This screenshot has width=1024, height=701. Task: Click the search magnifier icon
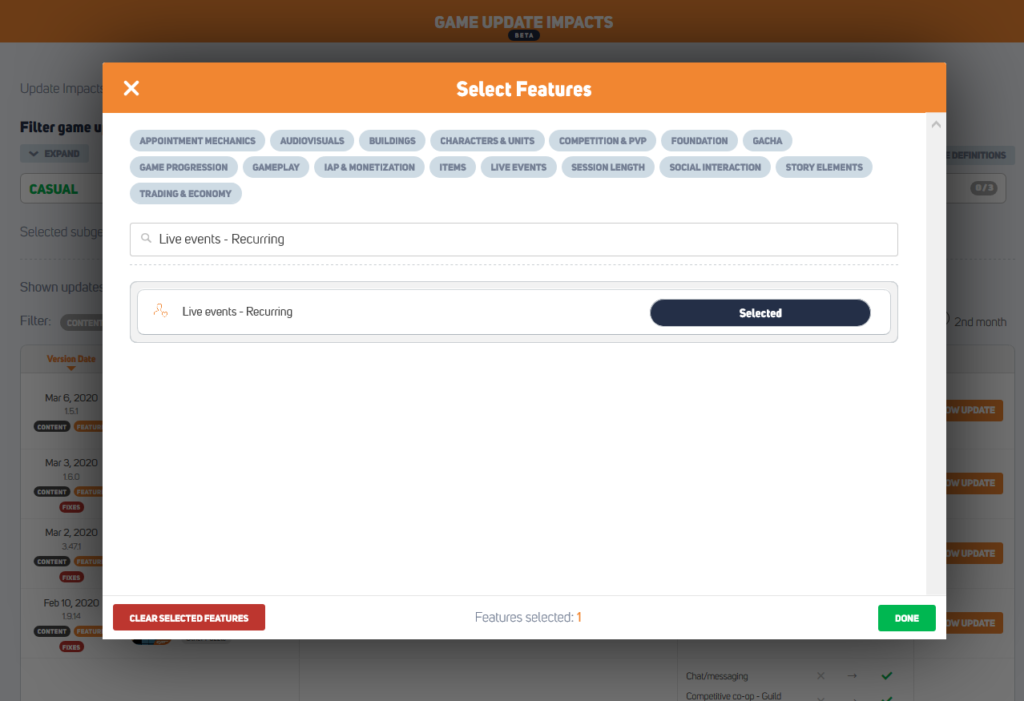[146, 239]
